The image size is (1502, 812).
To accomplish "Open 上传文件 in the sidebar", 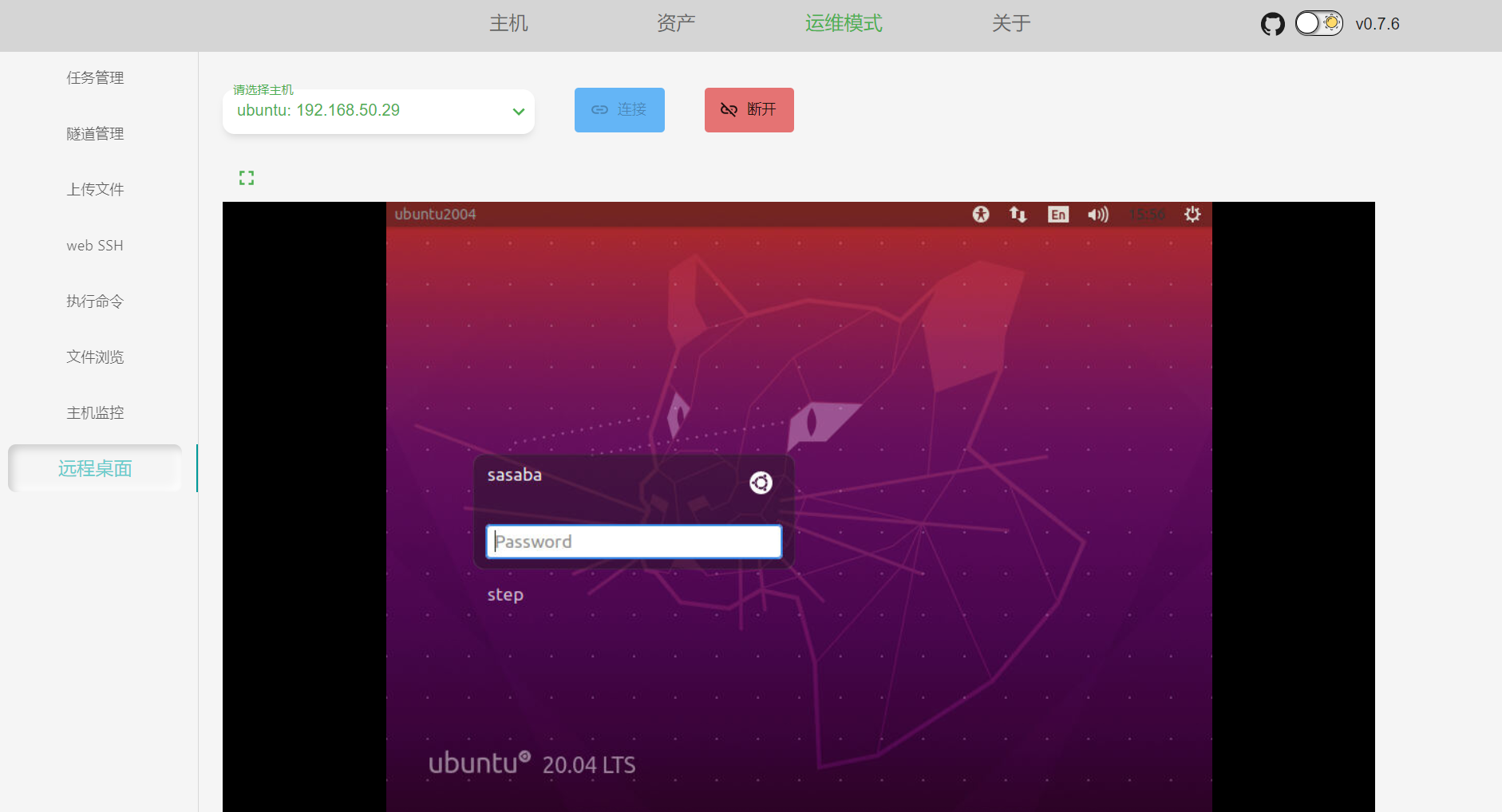I will coord(95,189).
